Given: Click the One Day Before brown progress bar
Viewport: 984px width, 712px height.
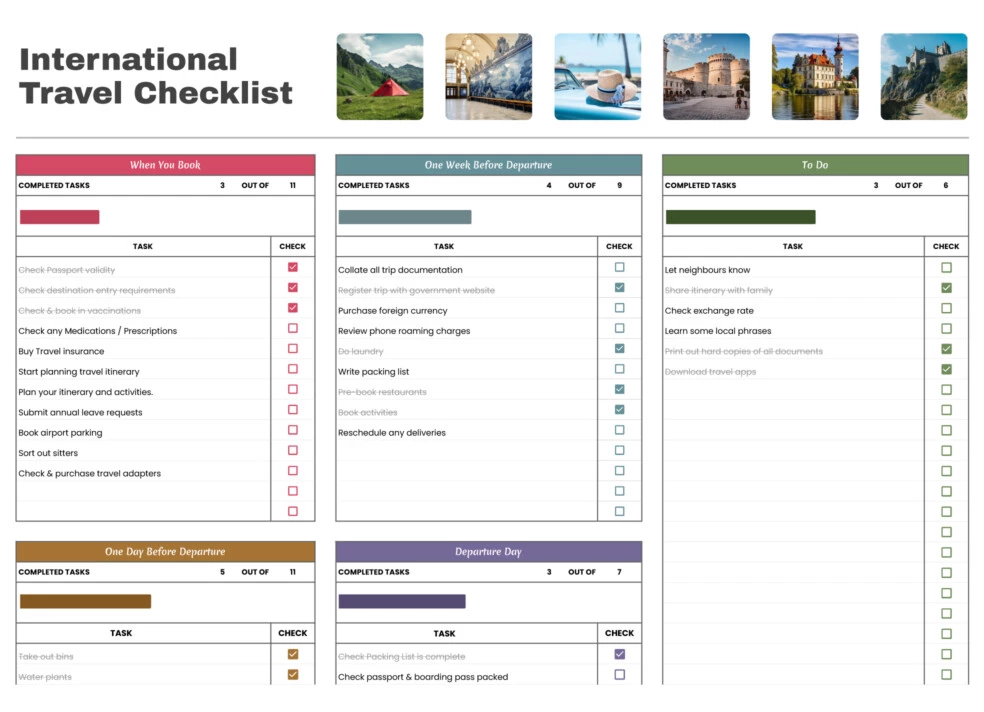Looking at the screenshot, I should (85, 602).
